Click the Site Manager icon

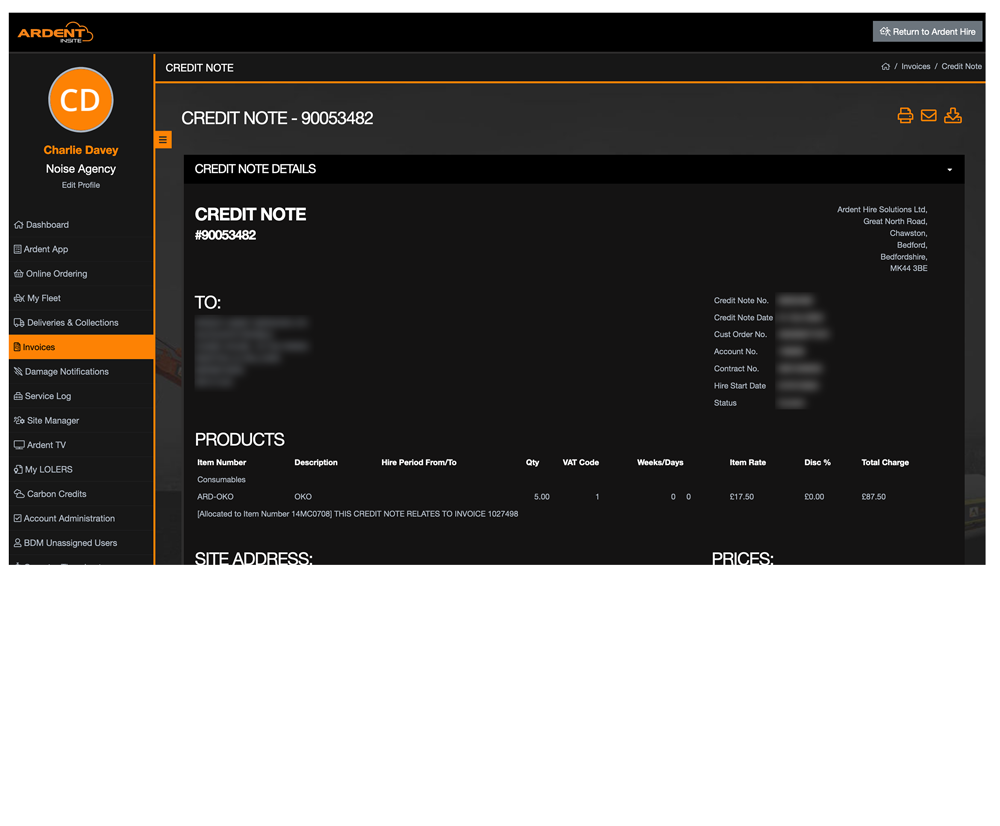coord(19,420)
